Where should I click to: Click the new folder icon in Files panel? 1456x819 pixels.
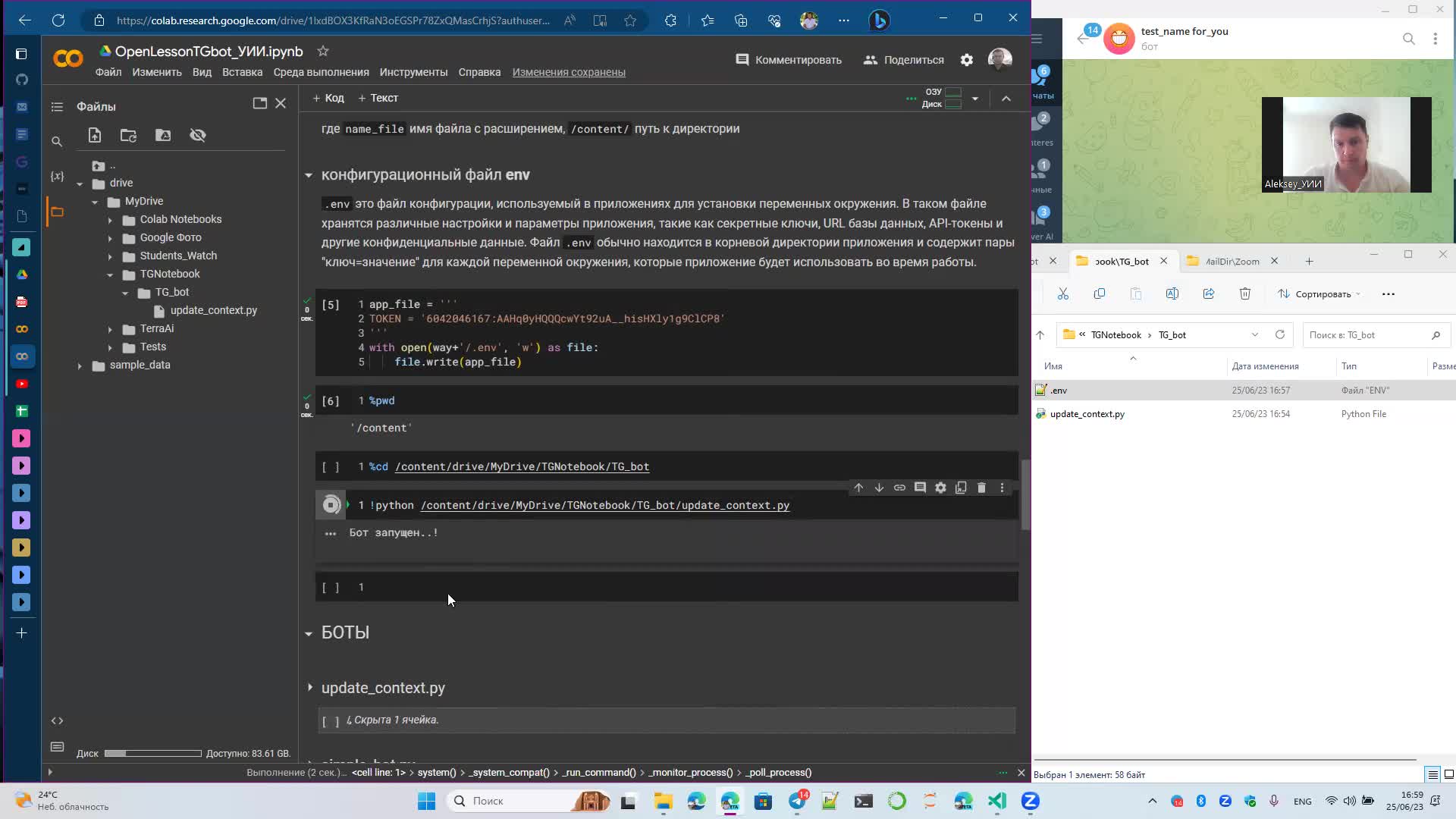point(128,134)
